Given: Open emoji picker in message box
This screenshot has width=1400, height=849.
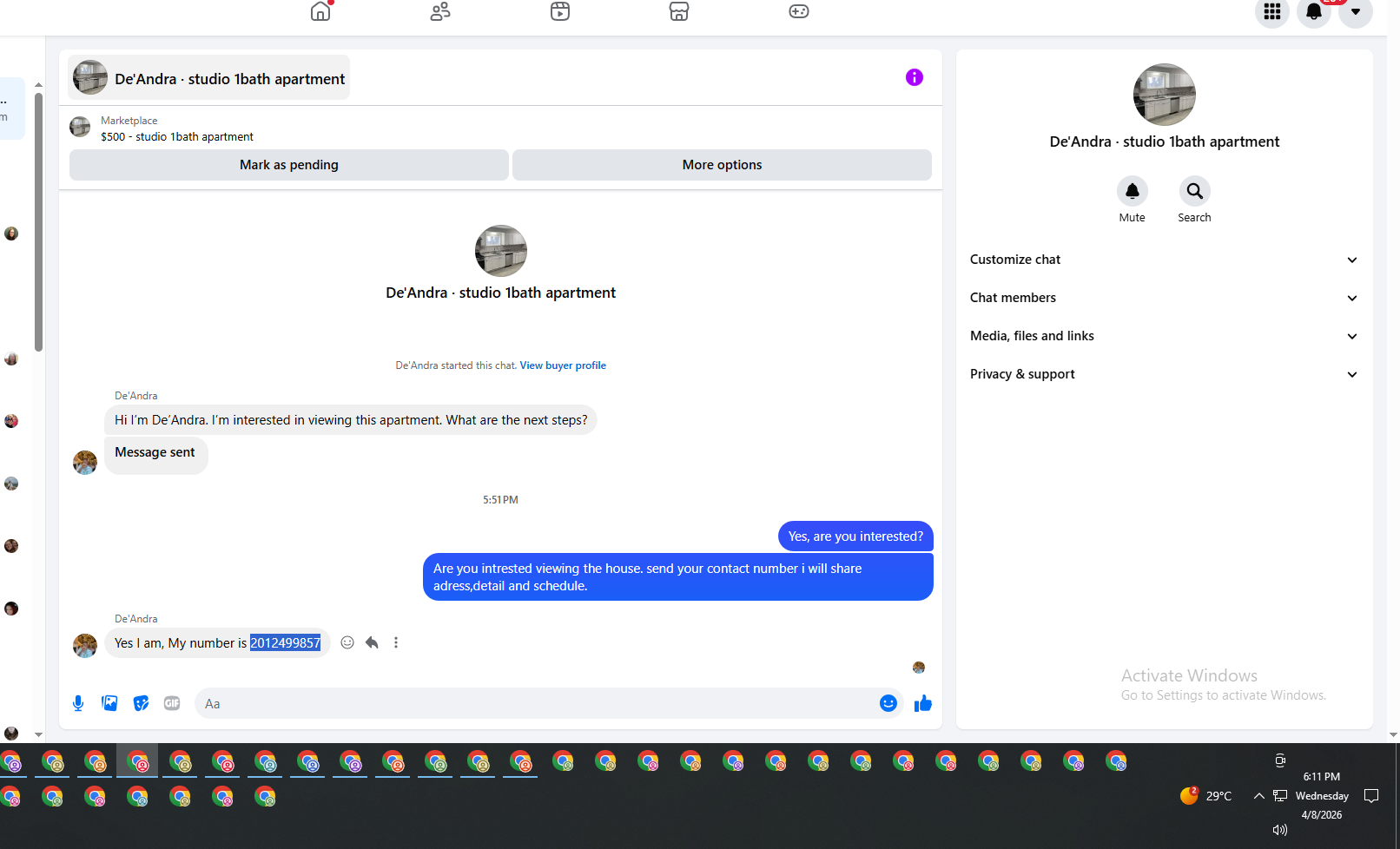Looking at the screenshot, I should pos(888,703).
